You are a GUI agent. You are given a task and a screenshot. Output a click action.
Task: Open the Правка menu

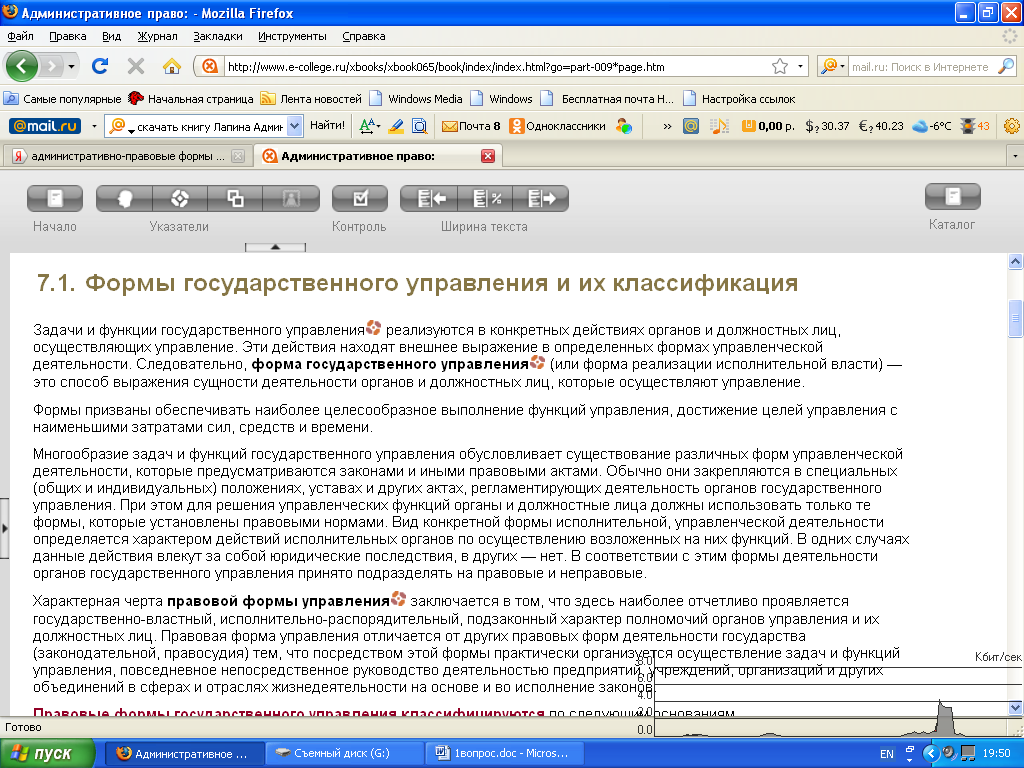[x=68, y=36]
